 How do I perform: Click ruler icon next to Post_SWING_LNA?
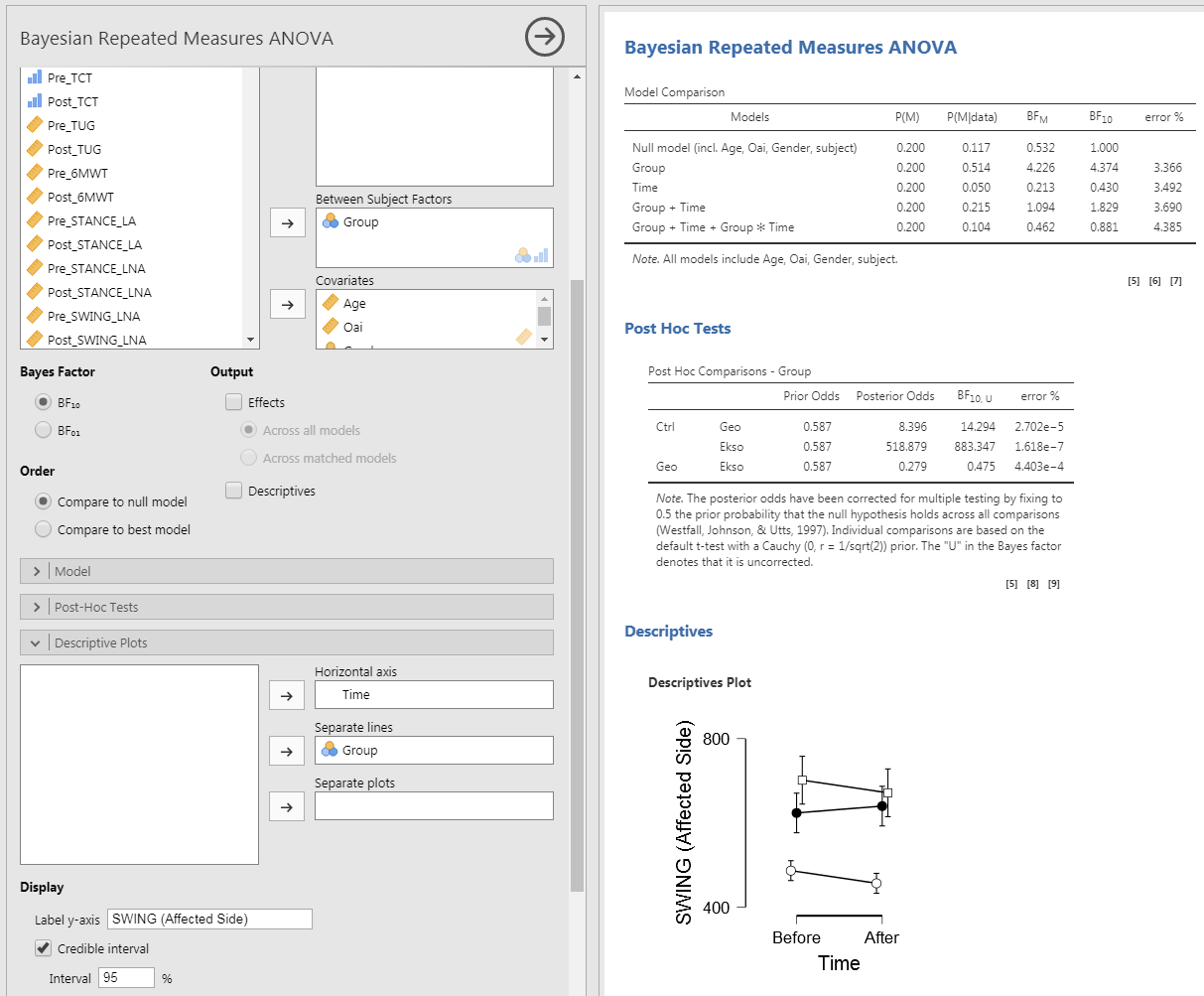pos(35,340)
